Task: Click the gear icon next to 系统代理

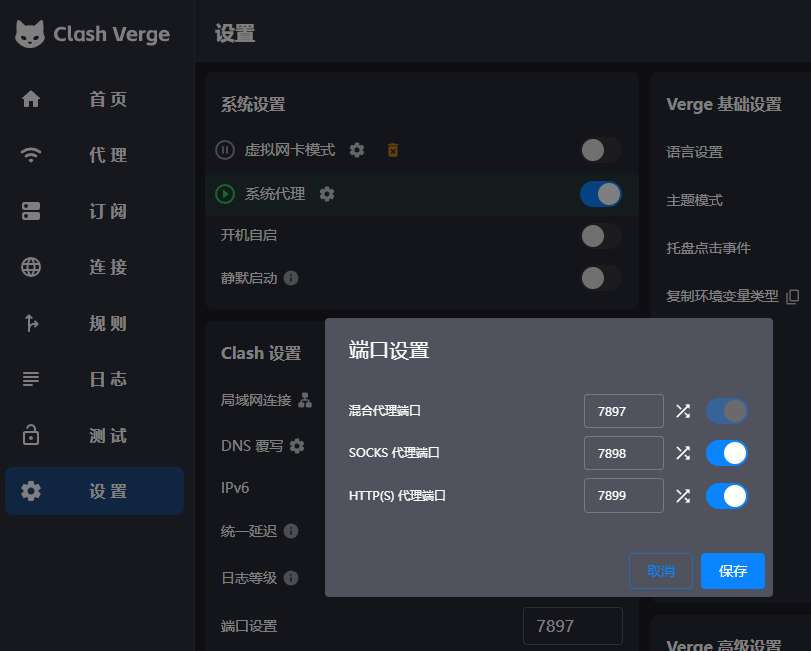Action: click(x=326, y=194)
